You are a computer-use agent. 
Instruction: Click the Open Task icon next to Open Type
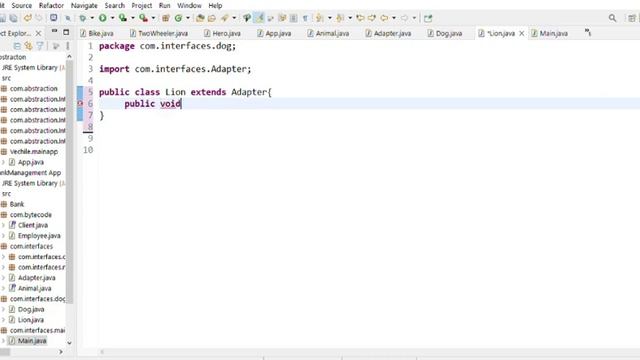click(x=212, y=18)
